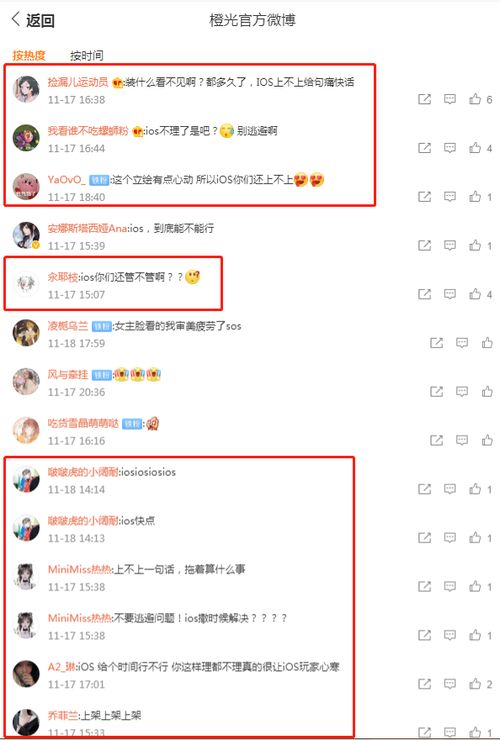Open avatar thumbnail of commenter 乔菲兰

tap(26, 723)
